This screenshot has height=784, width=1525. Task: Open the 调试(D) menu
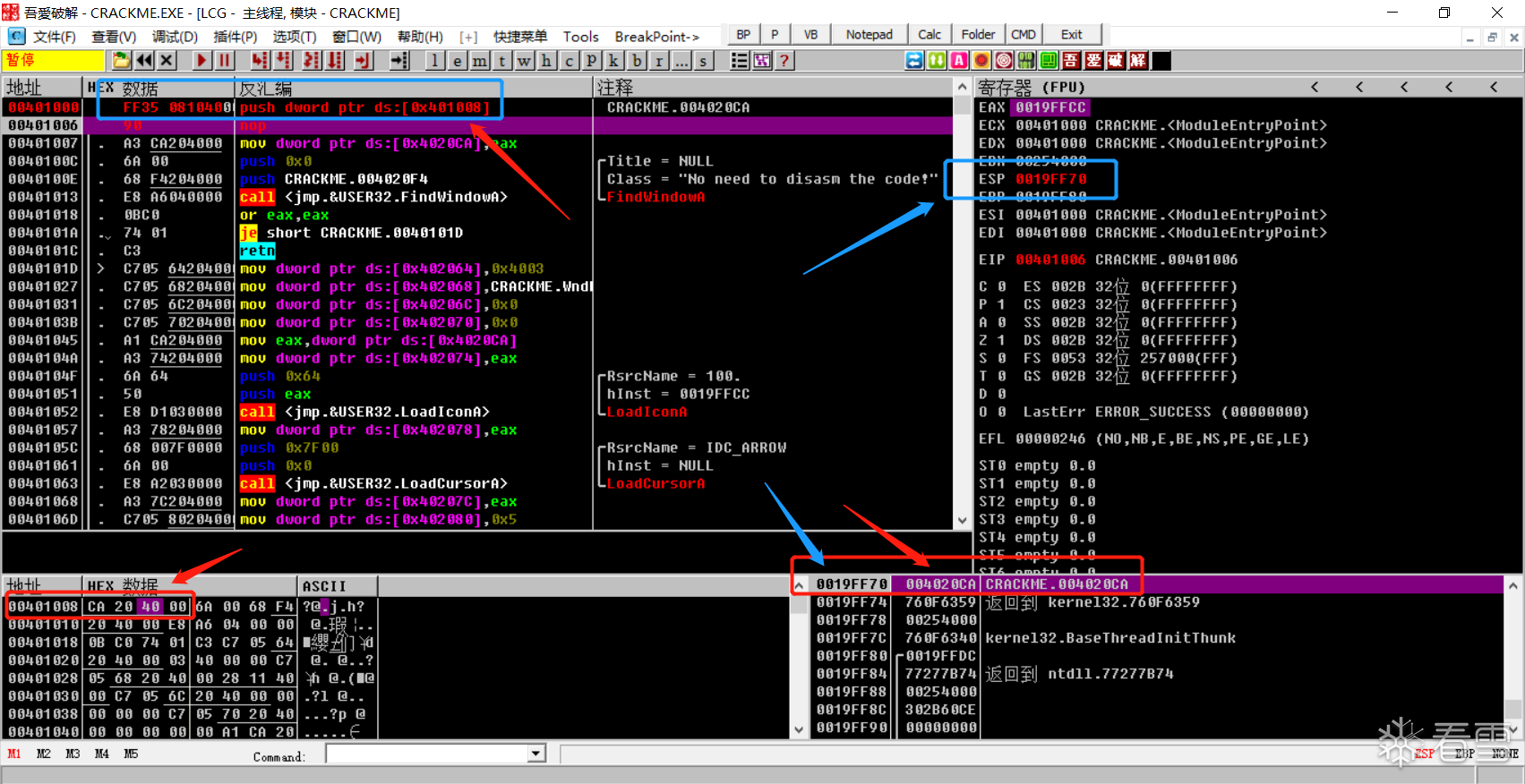click(175, 37)
